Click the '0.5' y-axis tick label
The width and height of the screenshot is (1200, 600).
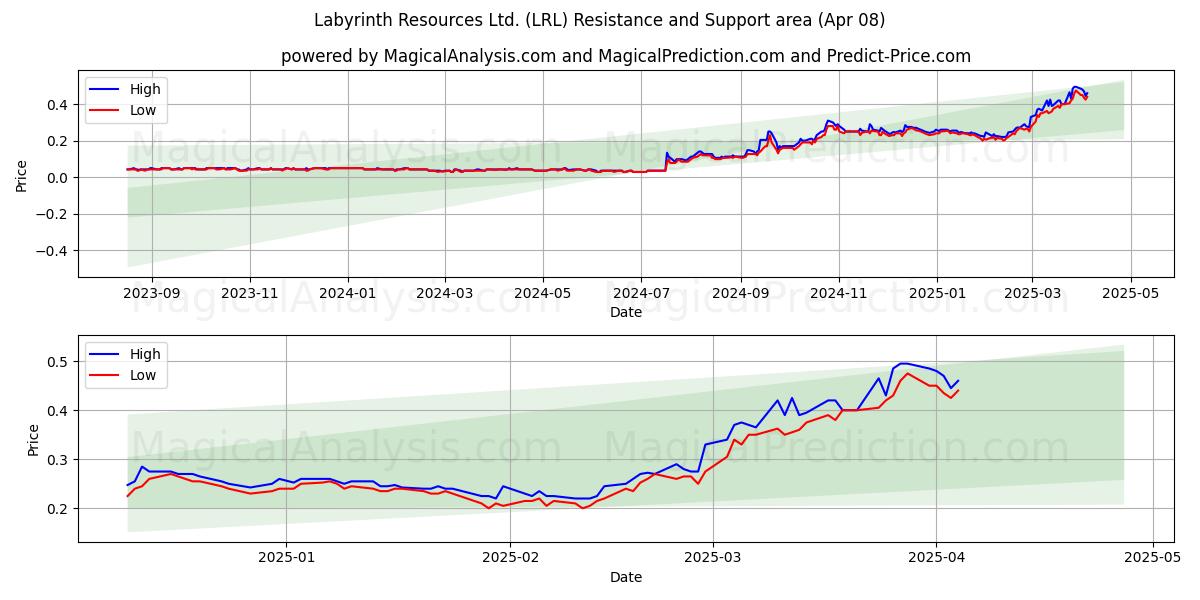[59, 362]
